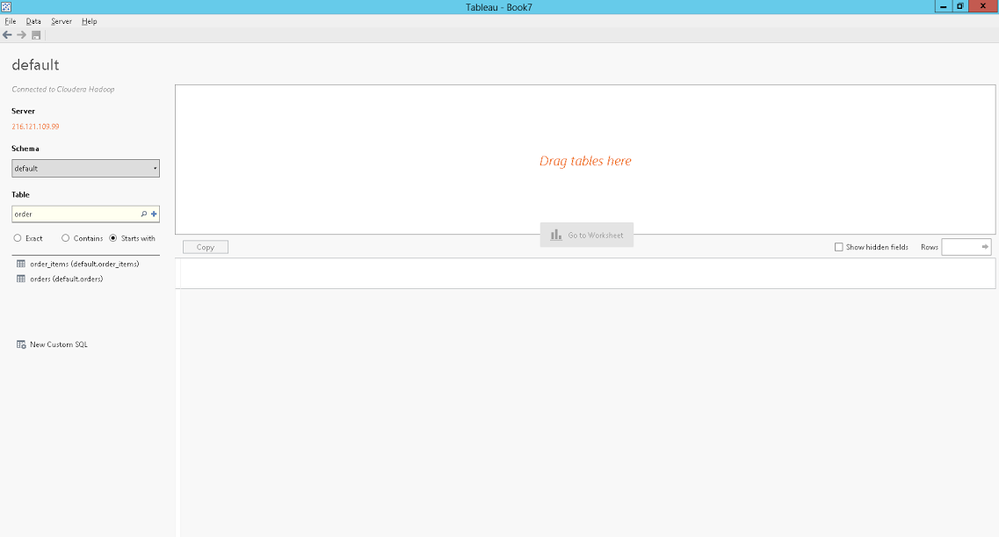Screen dimensions: 999x537
Task: Enable Show hidden fields checkbox
Action: pyautogui.click(x=838, y=247)
